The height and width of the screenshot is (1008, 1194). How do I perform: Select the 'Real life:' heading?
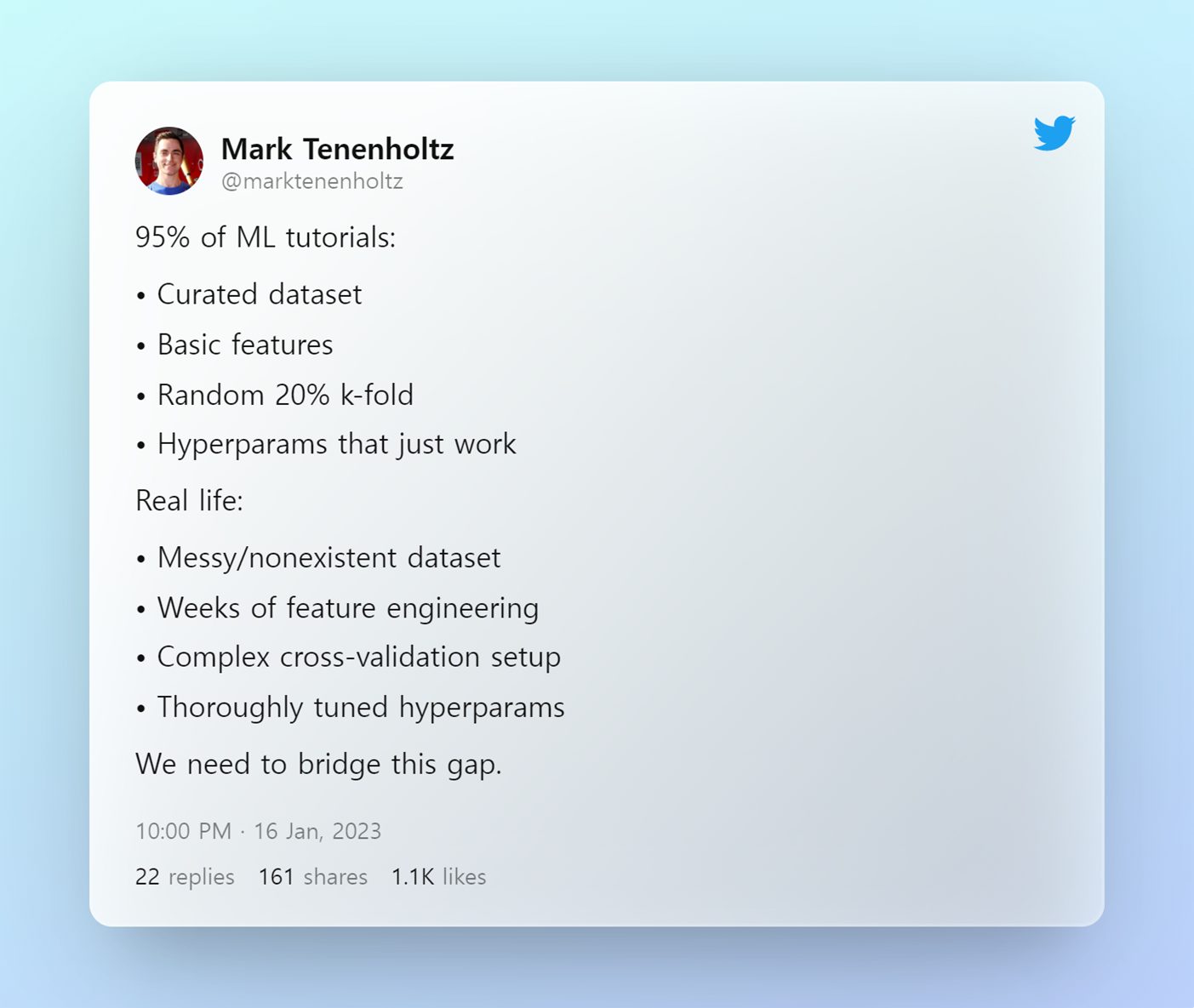point(189,501)
